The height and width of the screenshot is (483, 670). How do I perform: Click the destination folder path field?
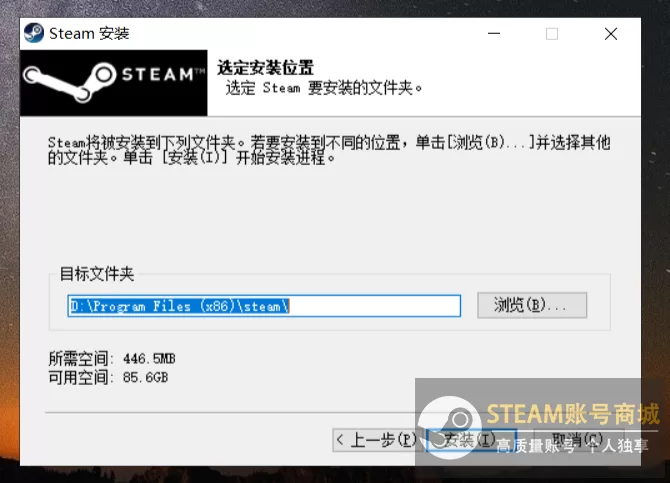point(264,306)
